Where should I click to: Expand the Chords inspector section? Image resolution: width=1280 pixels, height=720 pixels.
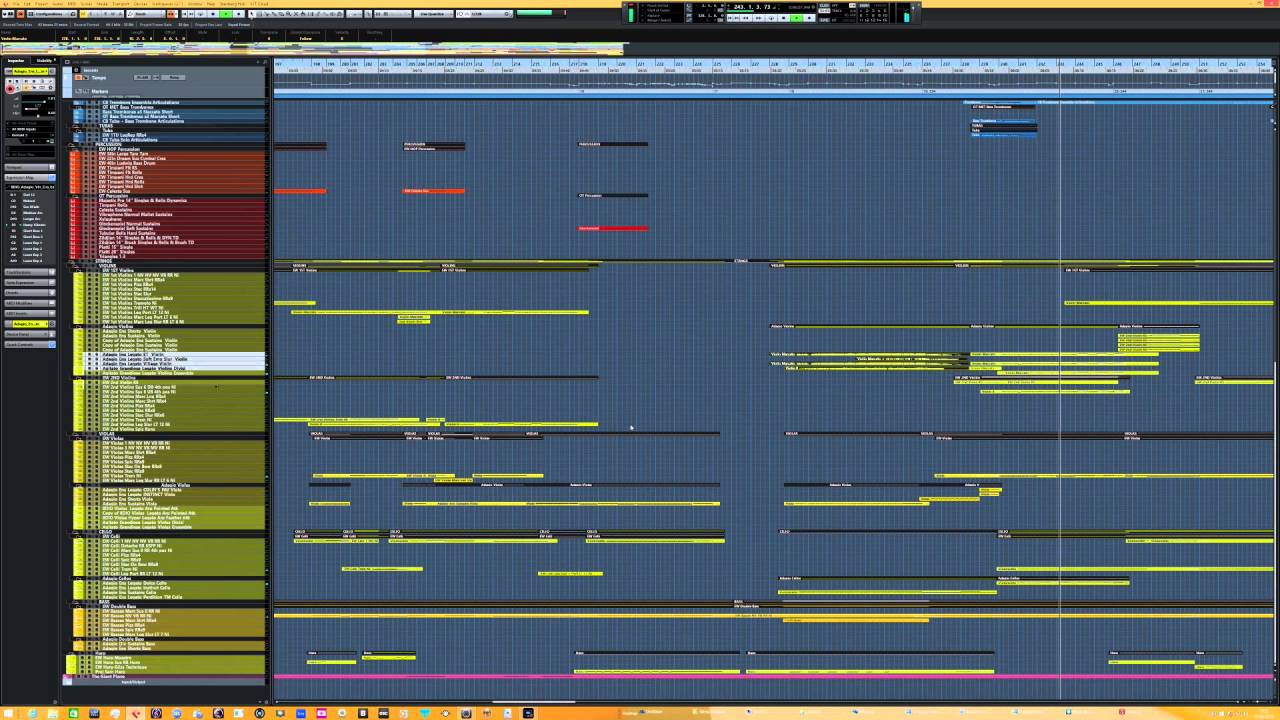click(x=29, y=292)
